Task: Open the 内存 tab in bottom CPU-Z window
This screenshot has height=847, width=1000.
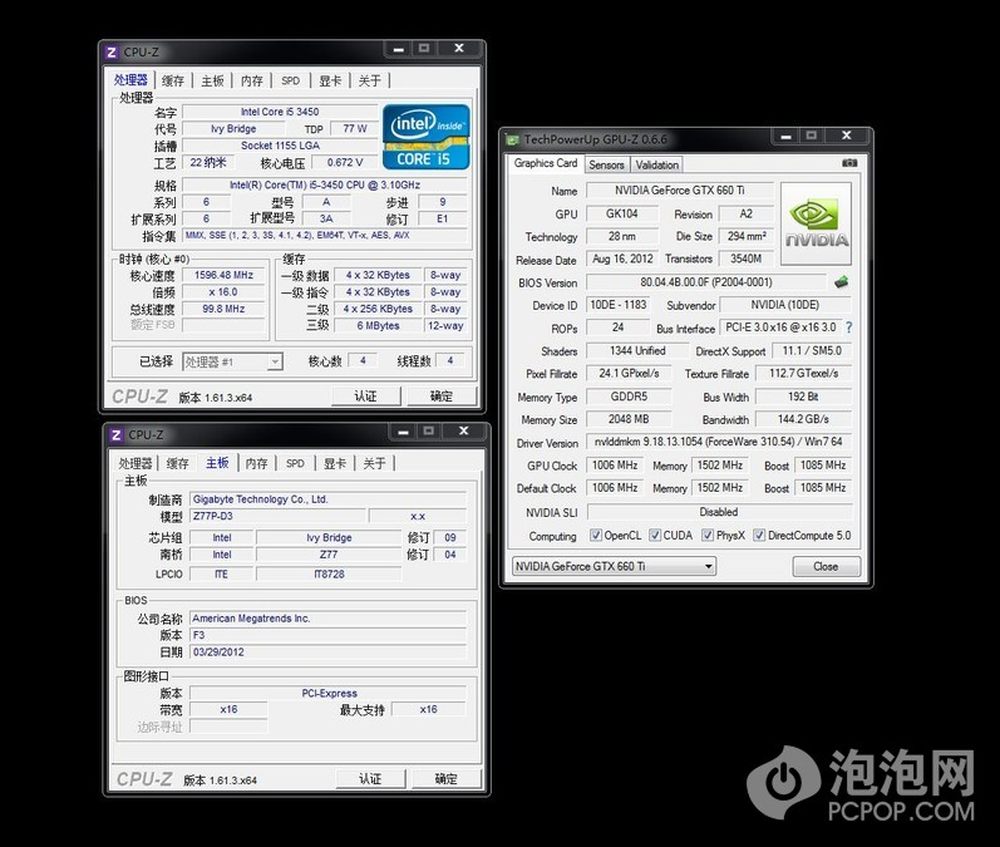Action: (x=256, y=464)
